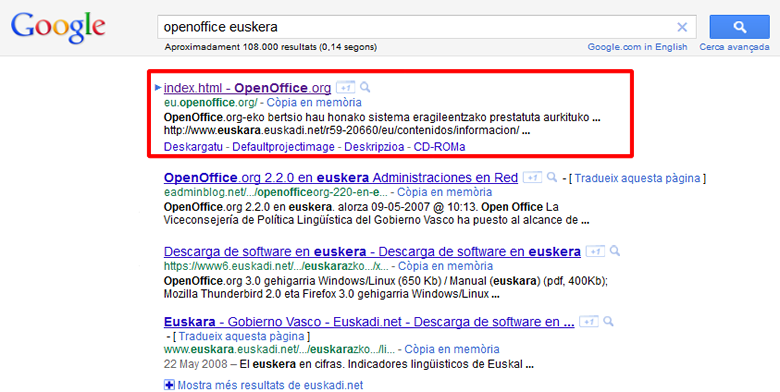Preview Euskara Gobierno Vasco result magnifier icon
Image resolution: width=780 pixels, height=392 pixels.
click(608, 321)
